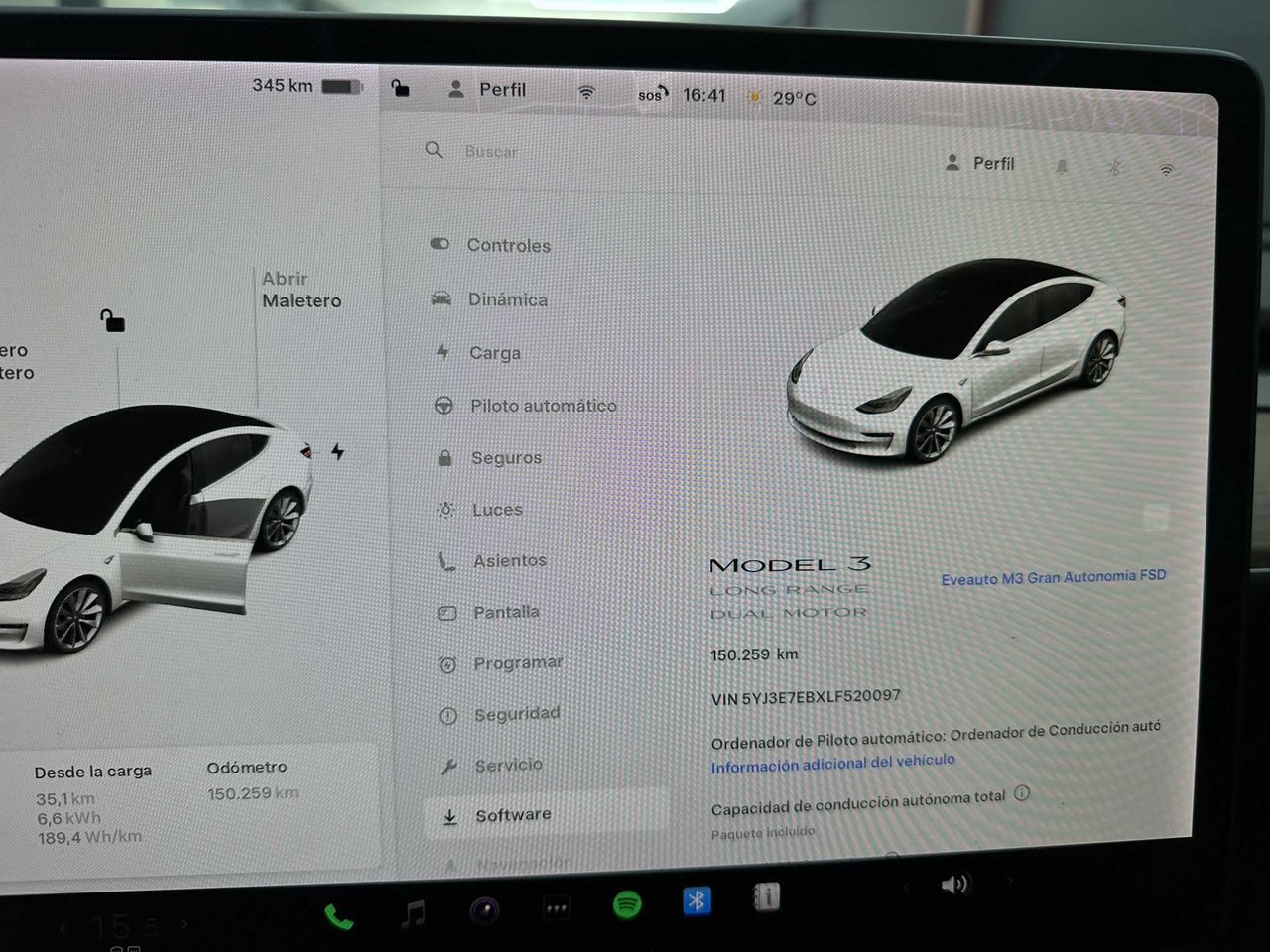The width and height of the screenshot is (1270, 952).
Task: Launch the dashcam camera app
Action: coord(484,910)
